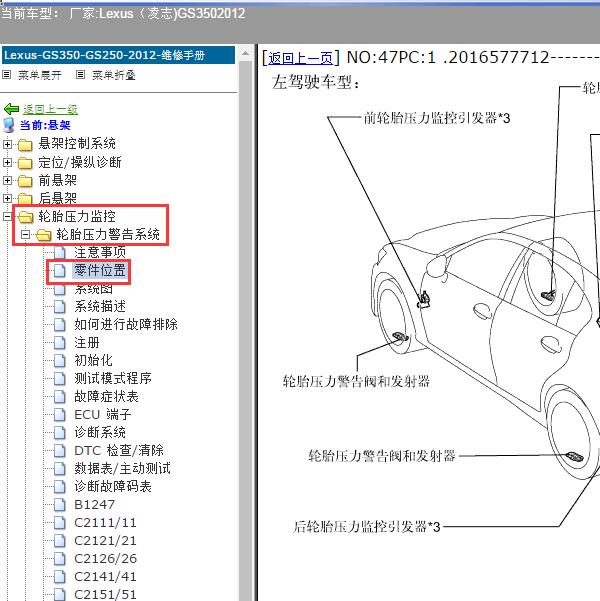
Task: Select the Lexus-GS350-GS250-2012-维修手册 header
Action: click(x=118, y=55)
